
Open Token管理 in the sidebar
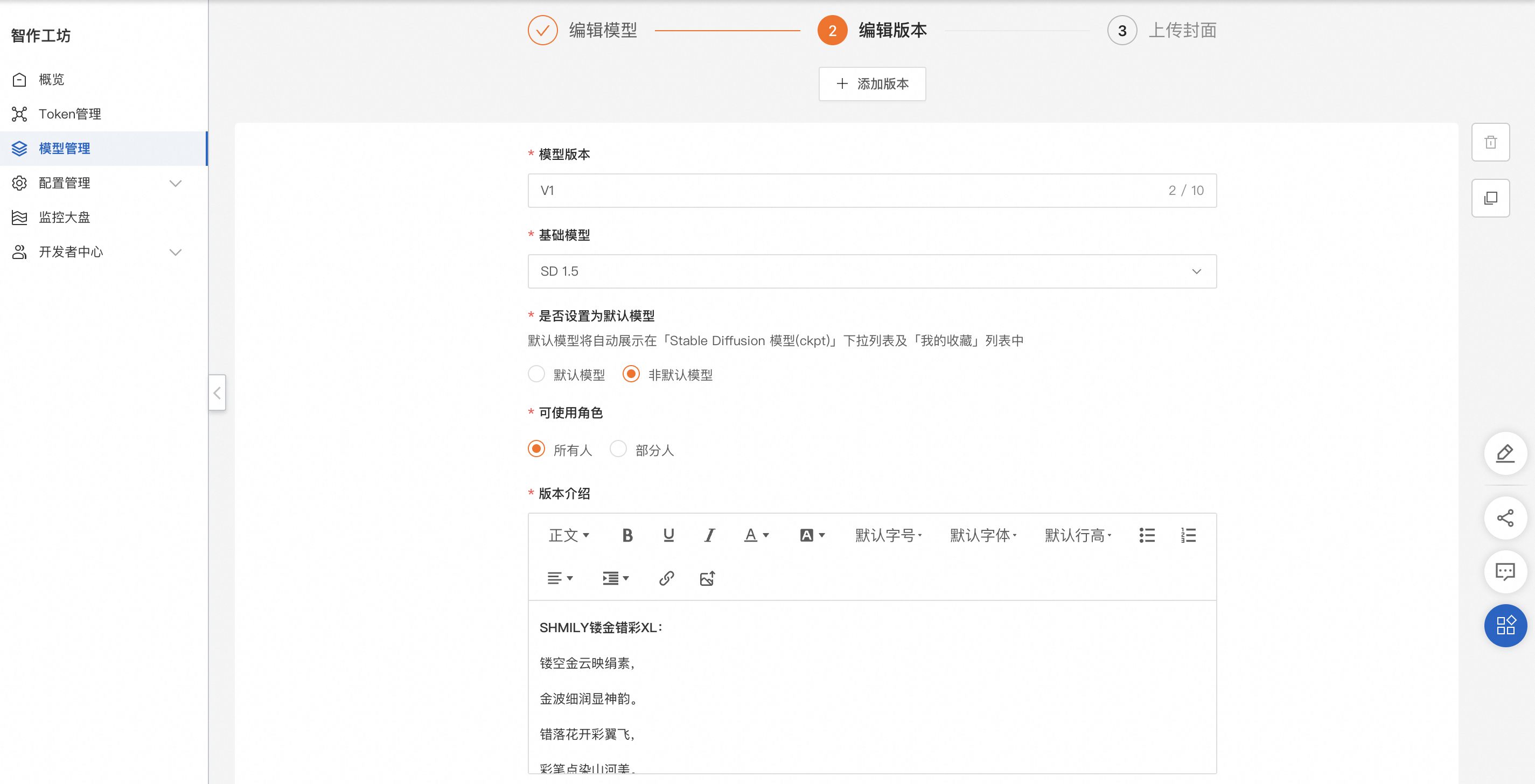(x=104, y=114)
